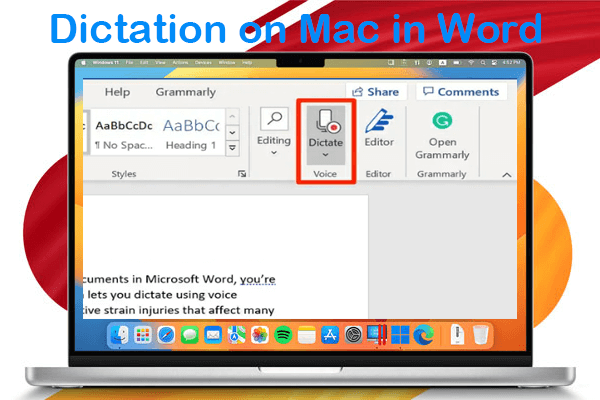
Task: Switch to the Help ribbon tab
Action: click(117, 92)
